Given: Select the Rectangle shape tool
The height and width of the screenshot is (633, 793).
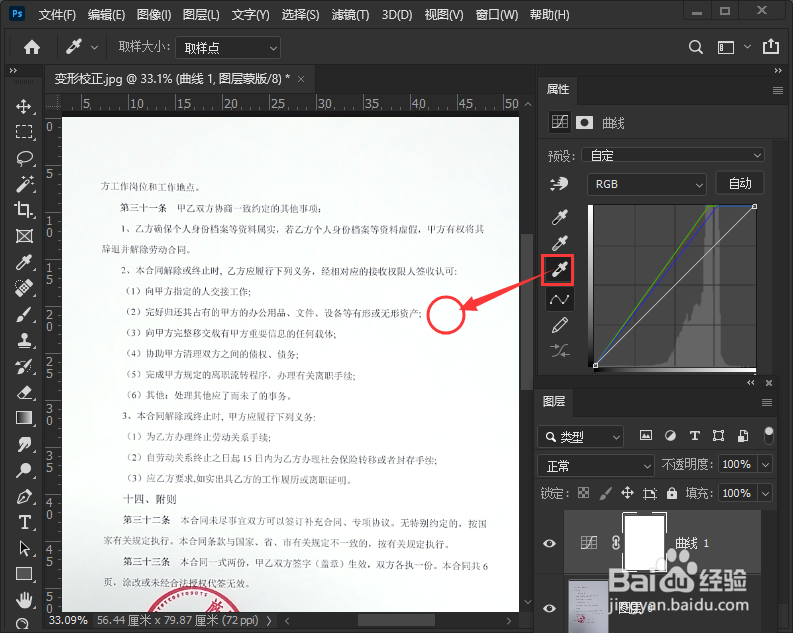Looking at the screenshot, I should pos(24,574).
